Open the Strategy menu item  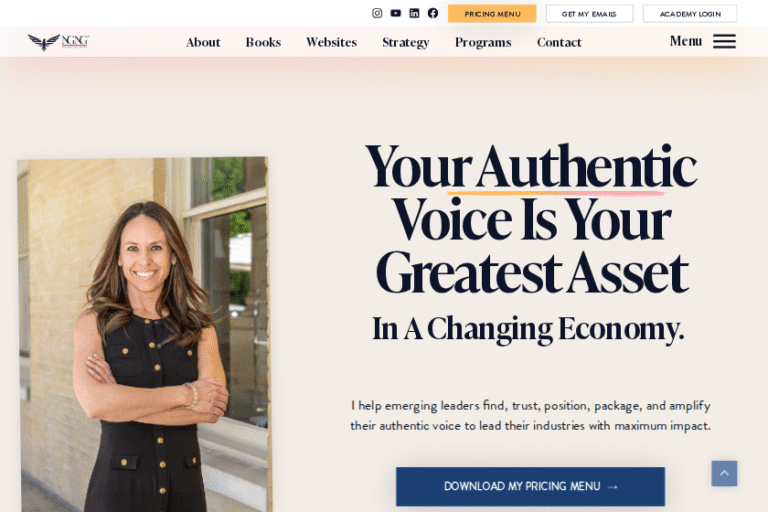point(405,42)
